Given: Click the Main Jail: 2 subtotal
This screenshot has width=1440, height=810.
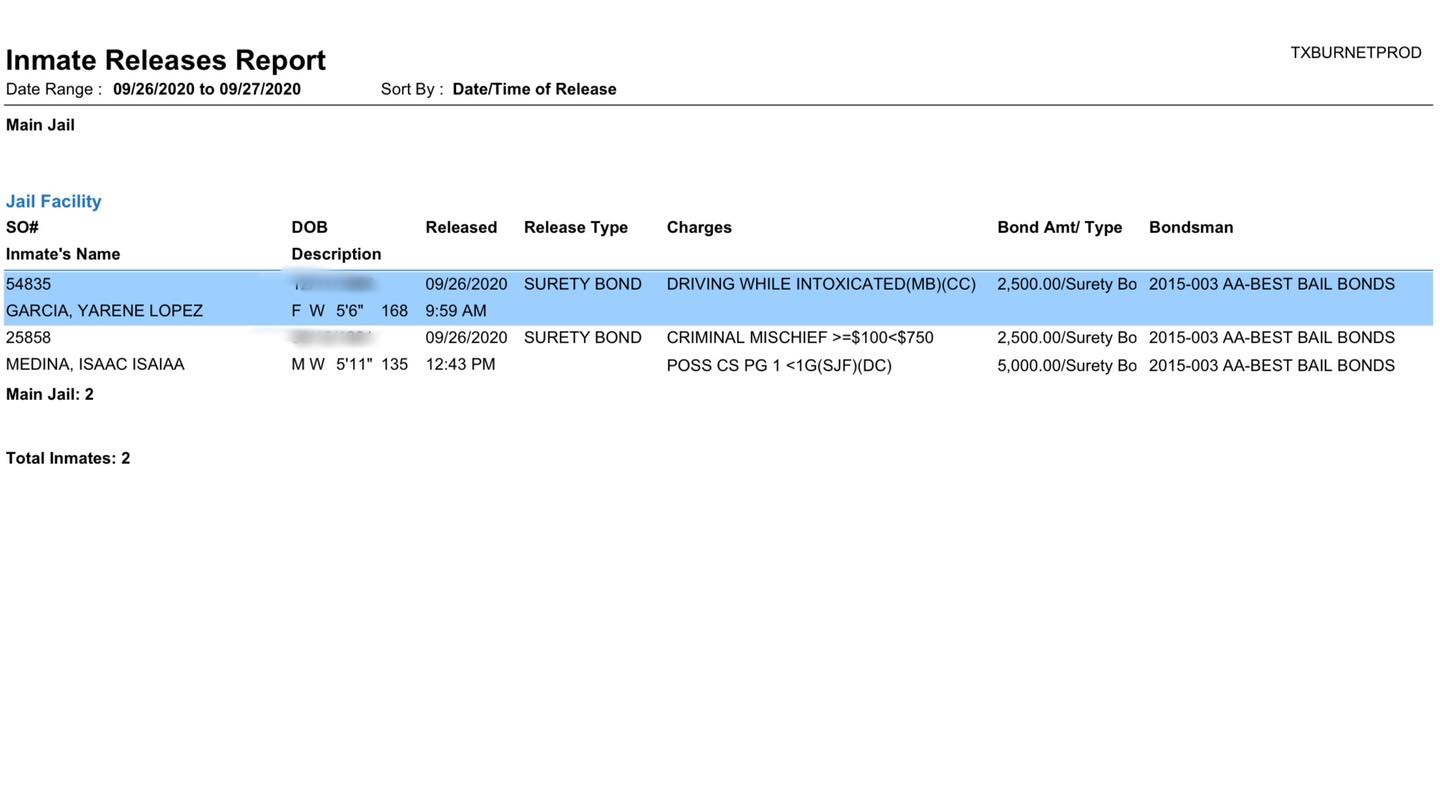Looking at the screenshot, I should coord(50,394).
